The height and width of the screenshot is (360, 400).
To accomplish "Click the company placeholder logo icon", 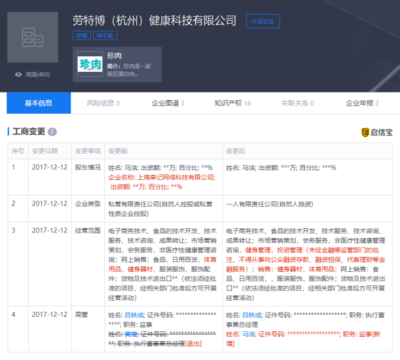I will coord(33,37).
